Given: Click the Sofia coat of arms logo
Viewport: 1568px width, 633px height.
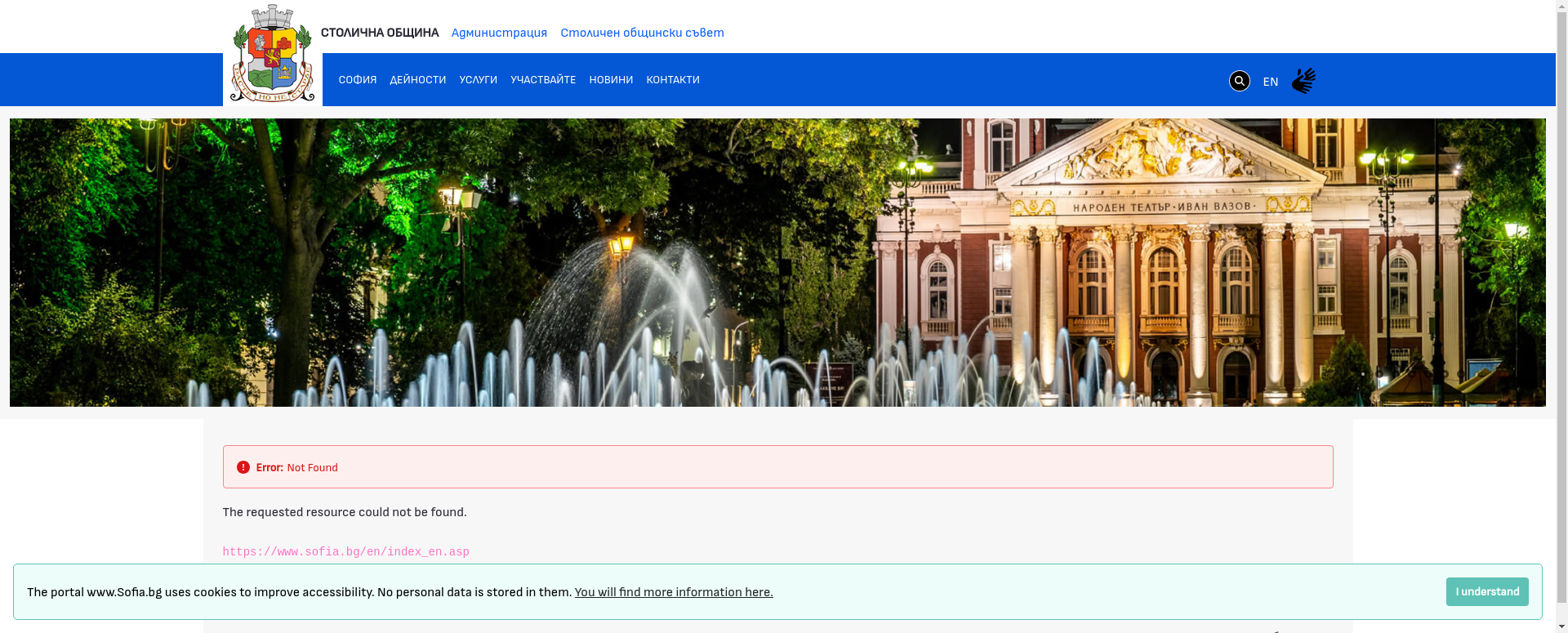Looking at the screenshot, I should [272, 54].
